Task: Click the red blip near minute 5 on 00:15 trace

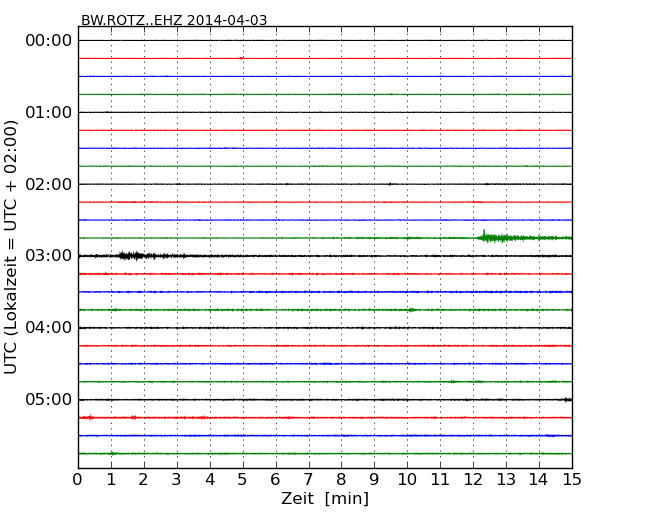Action: tap(242, 58)
